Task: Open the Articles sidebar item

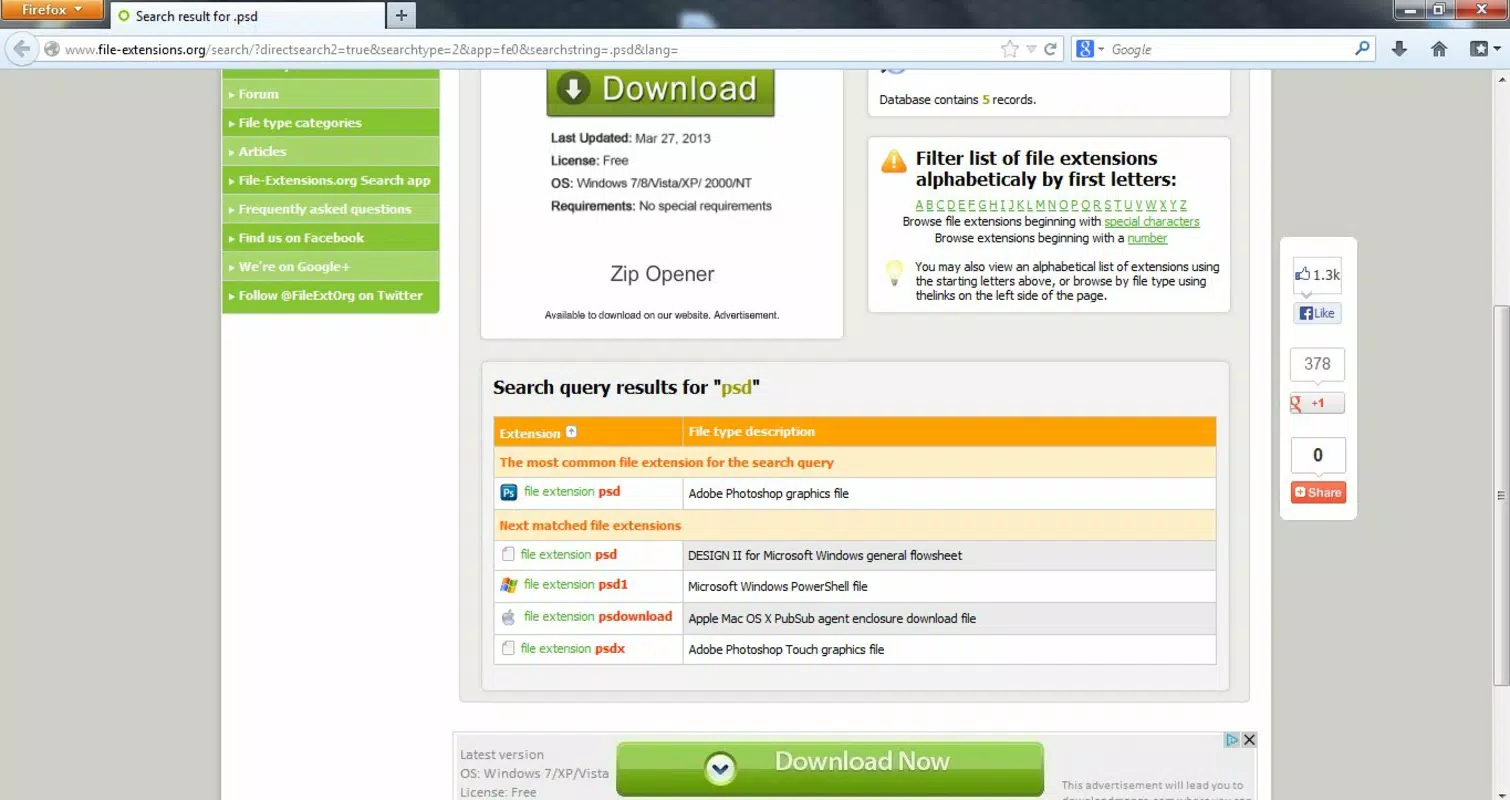Action: [x=330, y=152]
